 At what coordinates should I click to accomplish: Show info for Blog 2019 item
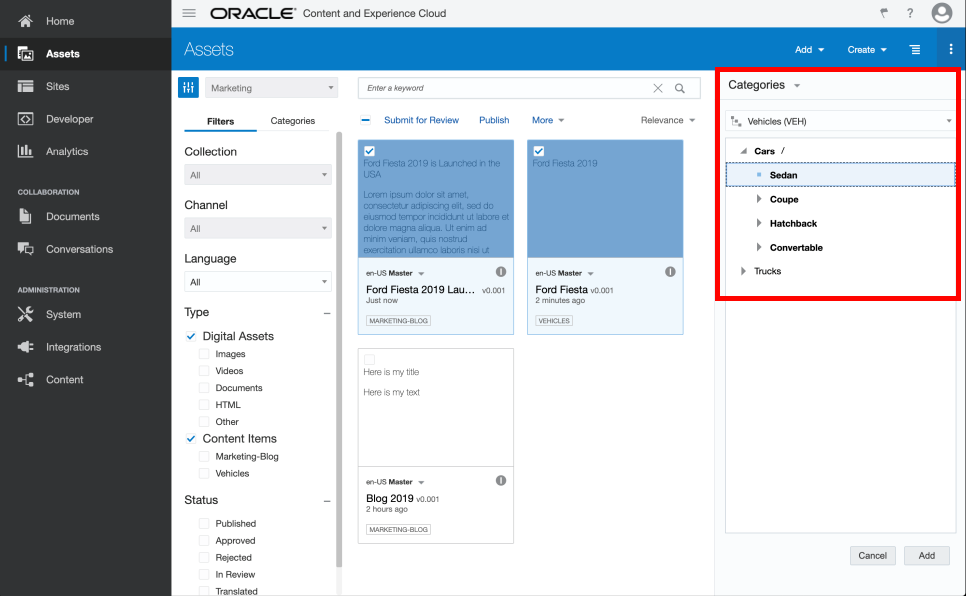[501, 481]
